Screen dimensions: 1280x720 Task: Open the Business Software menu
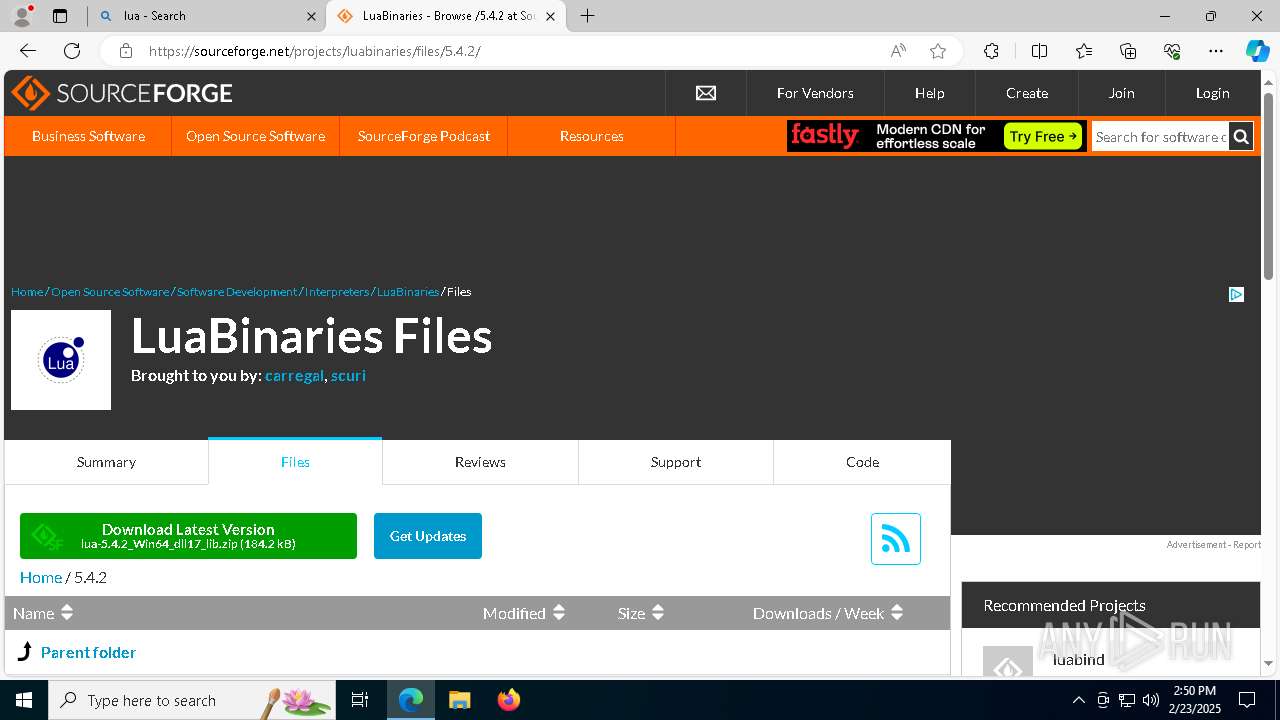[88, 136]
